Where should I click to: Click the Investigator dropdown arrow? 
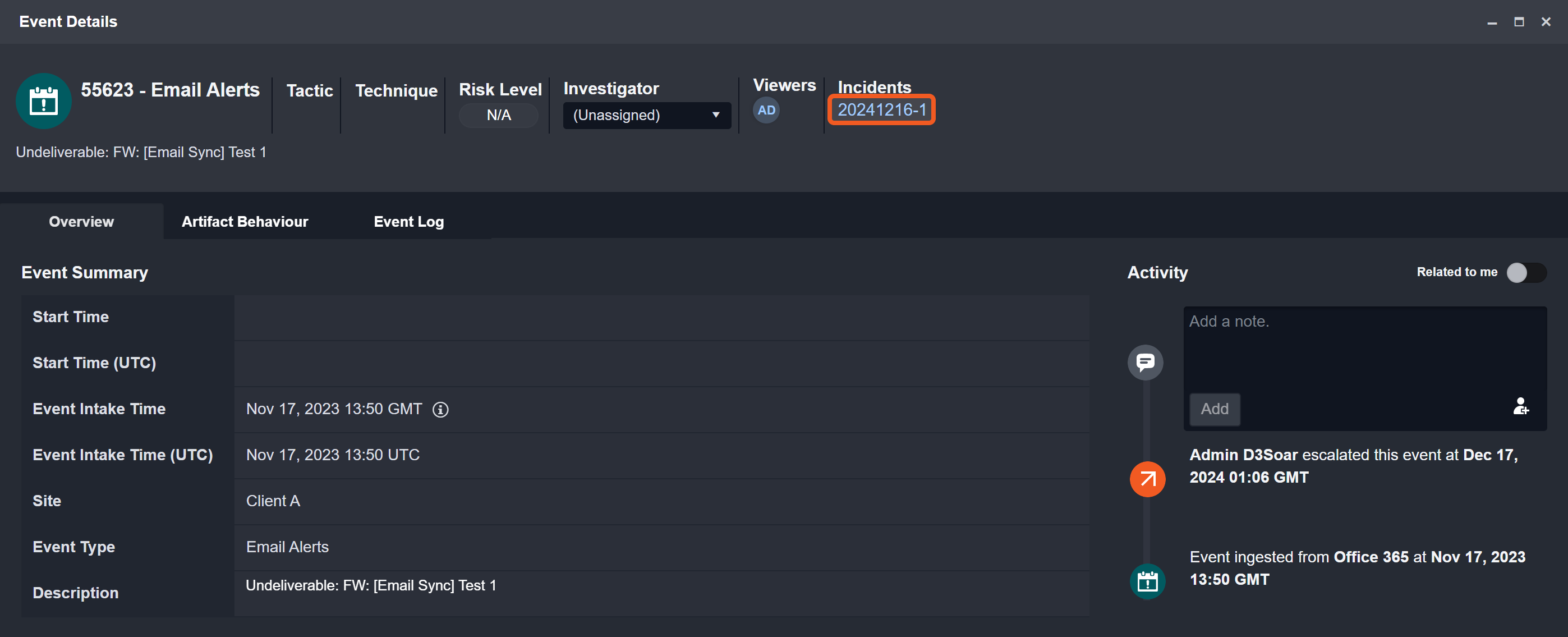pos(715,115)
